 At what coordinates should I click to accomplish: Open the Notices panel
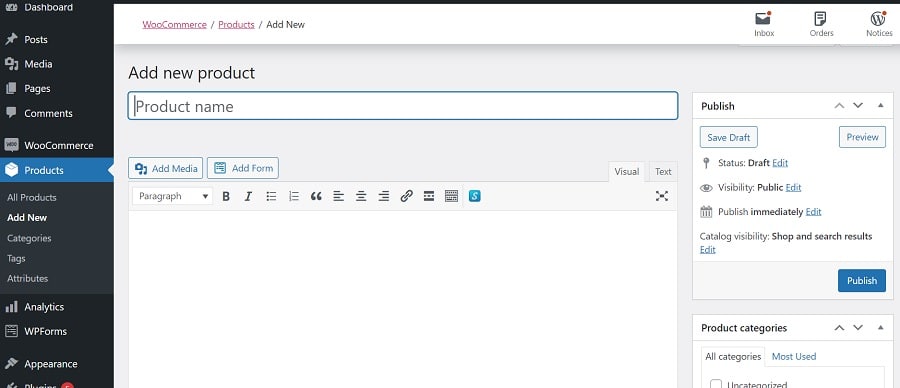tap(879, 24)
